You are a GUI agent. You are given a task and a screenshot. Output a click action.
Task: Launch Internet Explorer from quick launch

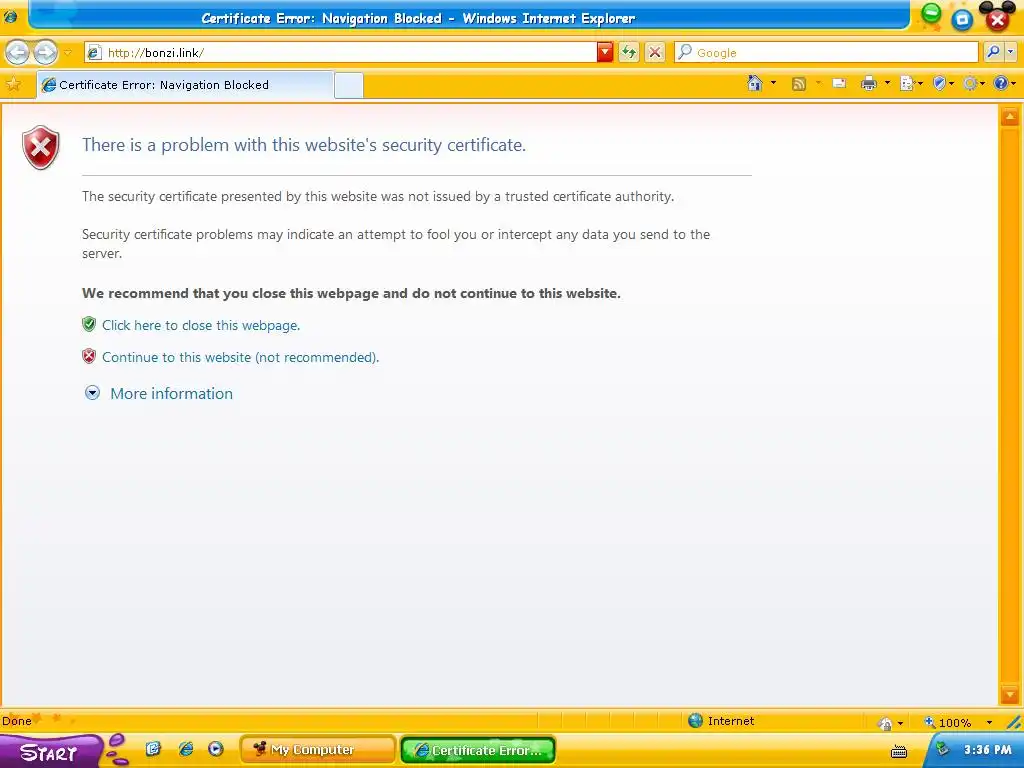186,748
